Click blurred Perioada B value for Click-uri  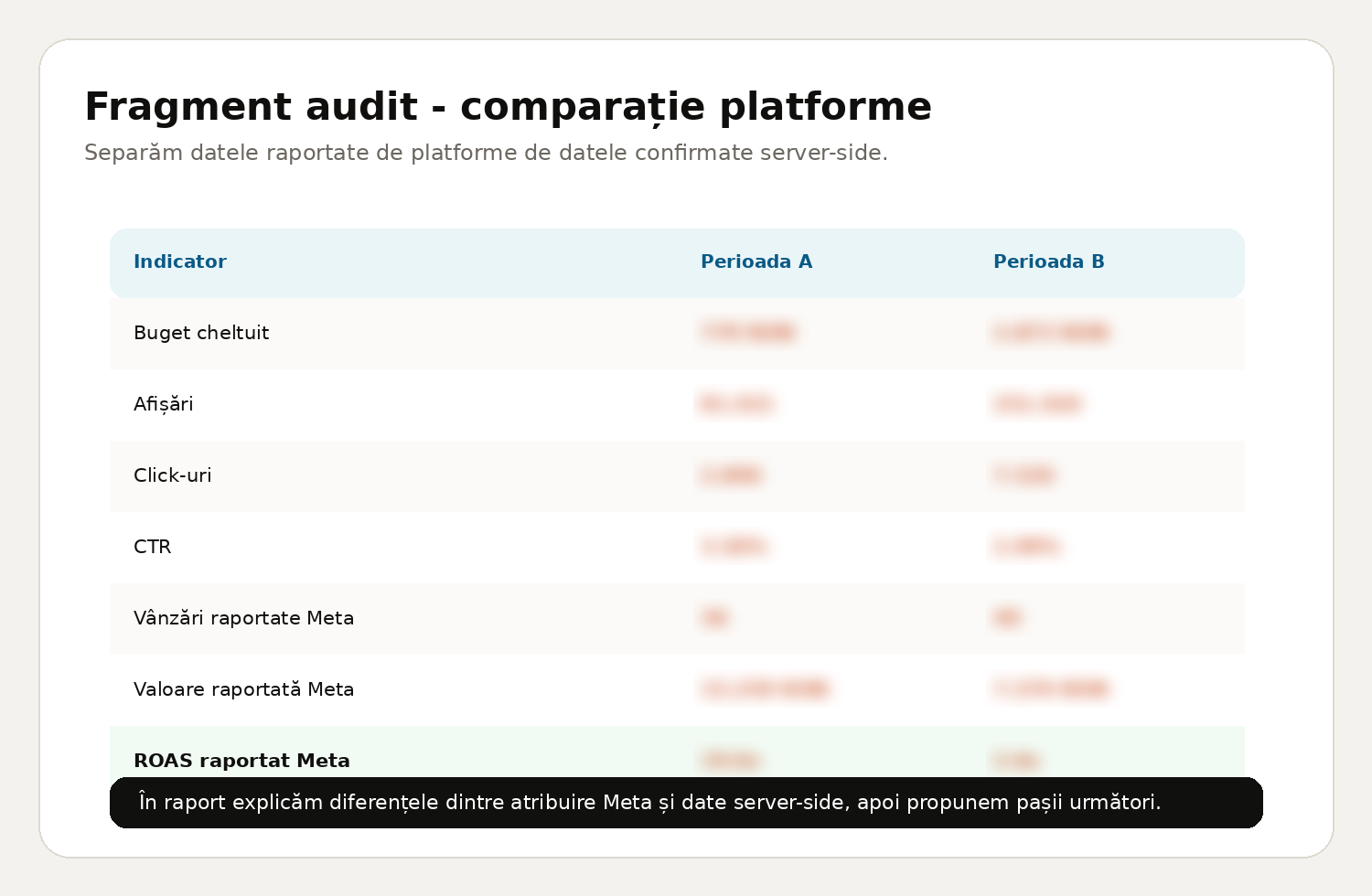(1024, 475)
